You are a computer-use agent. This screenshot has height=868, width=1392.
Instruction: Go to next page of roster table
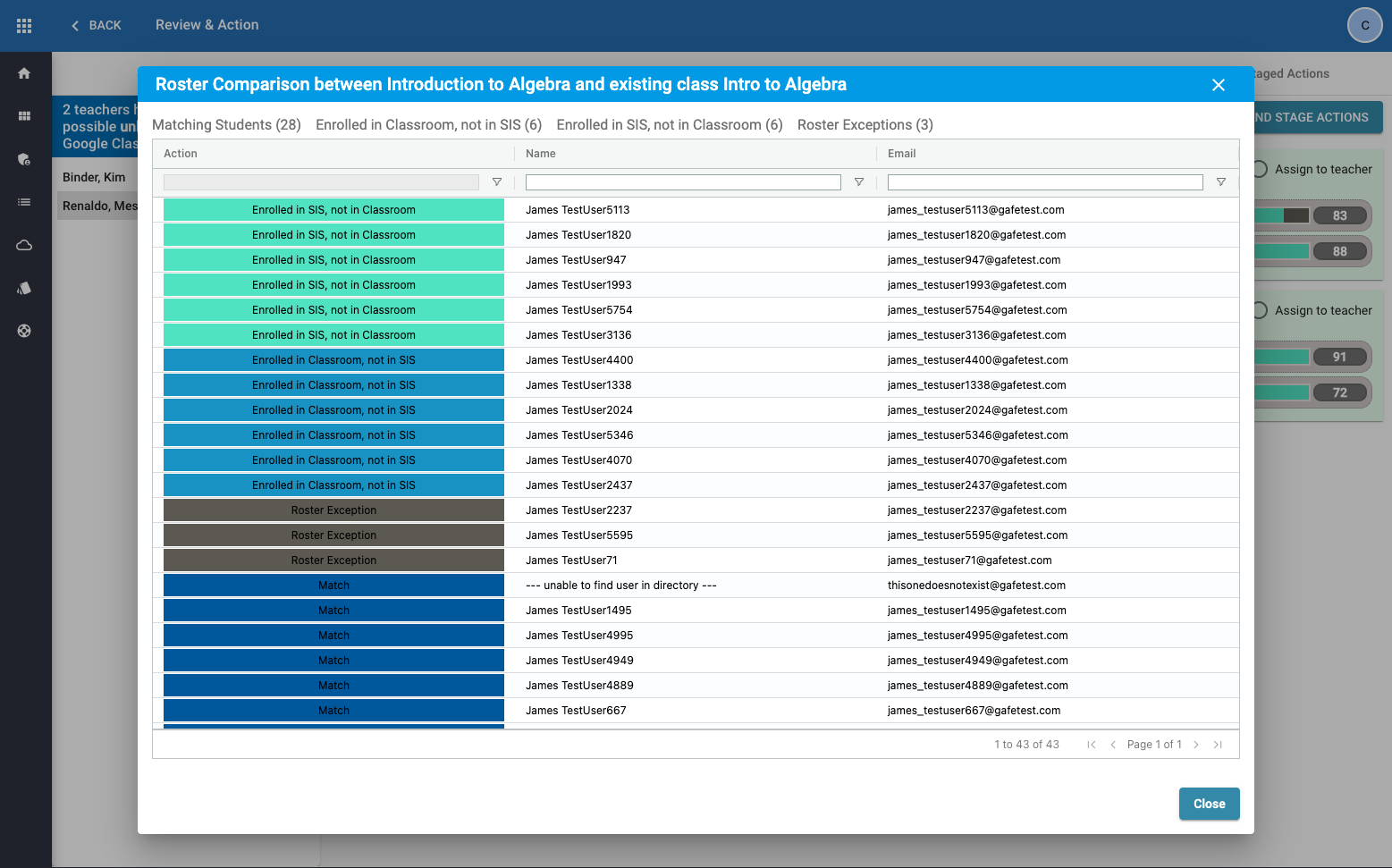click(1196, 745)
